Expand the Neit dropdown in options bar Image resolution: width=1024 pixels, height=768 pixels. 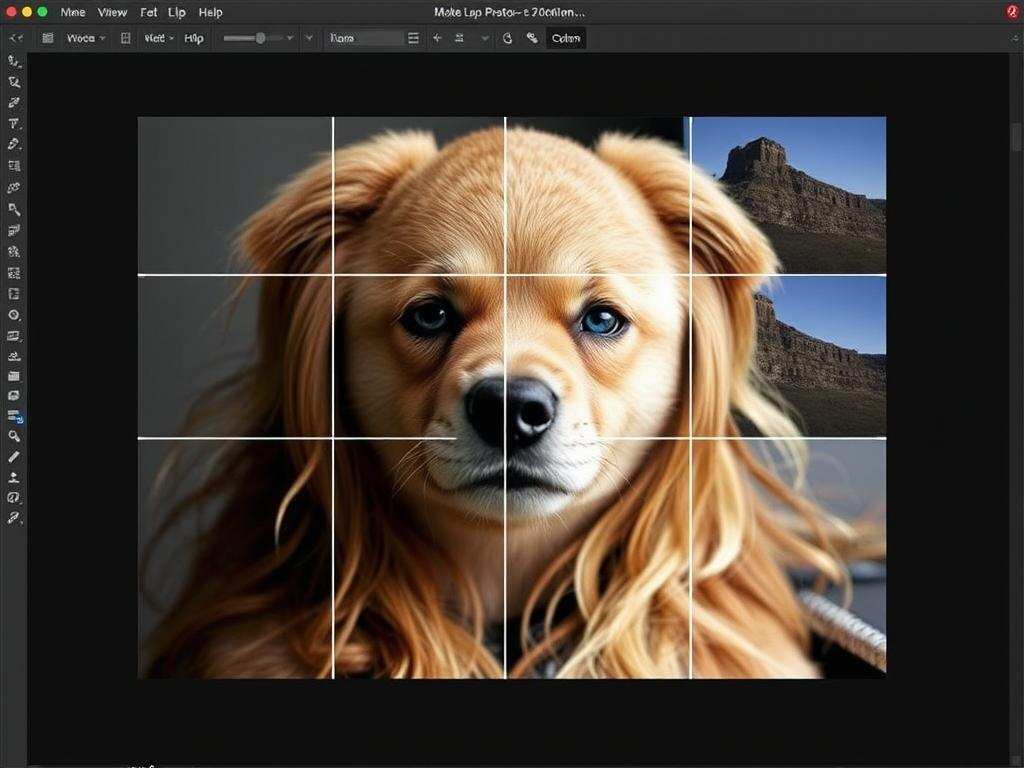tap(158, 38)
